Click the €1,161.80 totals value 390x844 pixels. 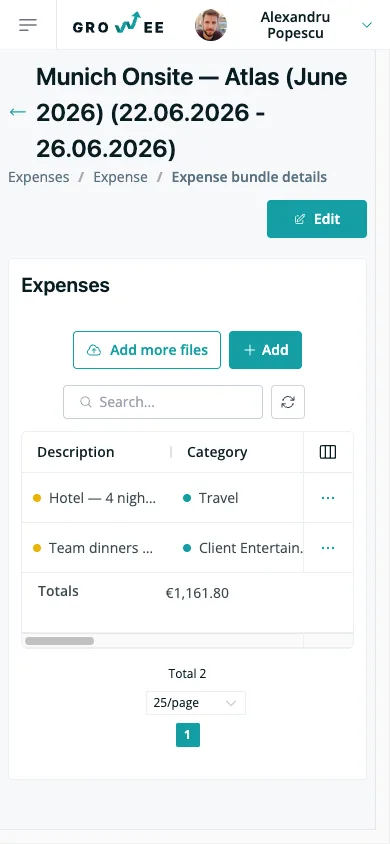point(197,593)
